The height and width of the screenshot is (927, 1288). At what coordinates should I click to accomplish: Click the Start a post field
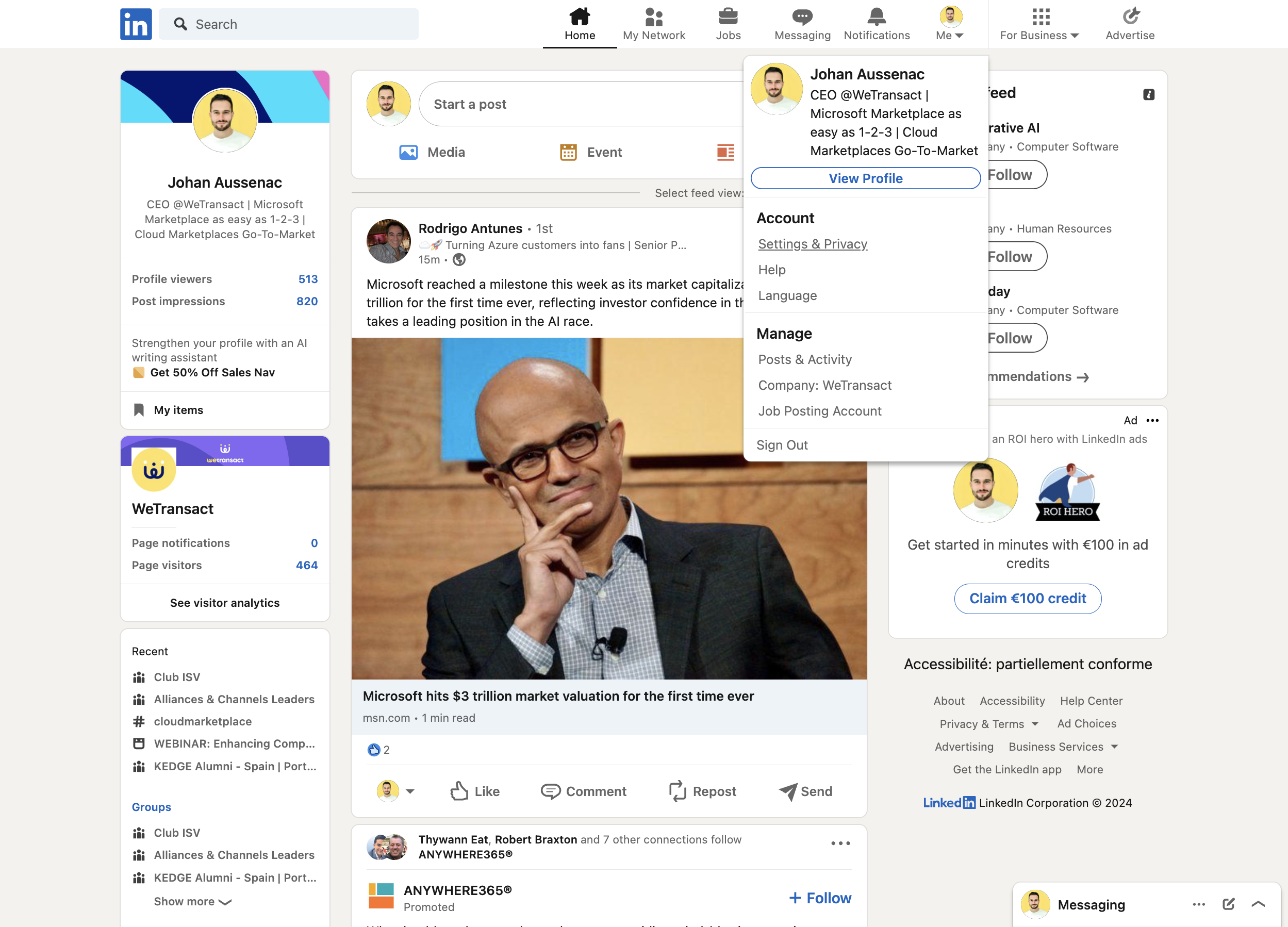582,104
